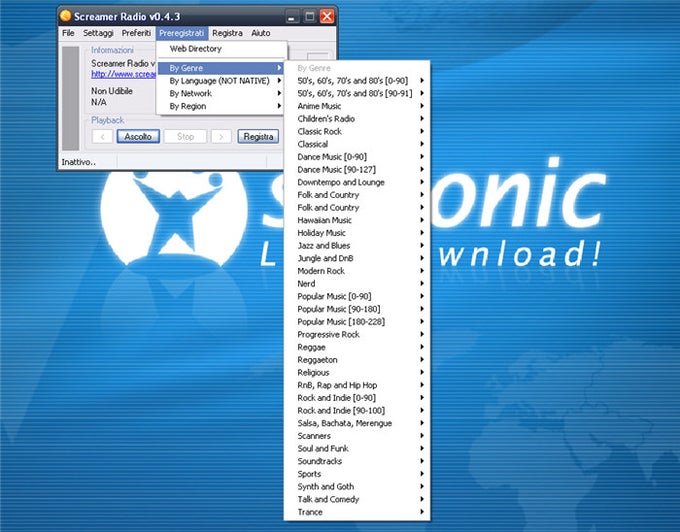Click submenu arrow beside Sports
The width and height of the screenshot is (680, 532).
click(422, 474)
